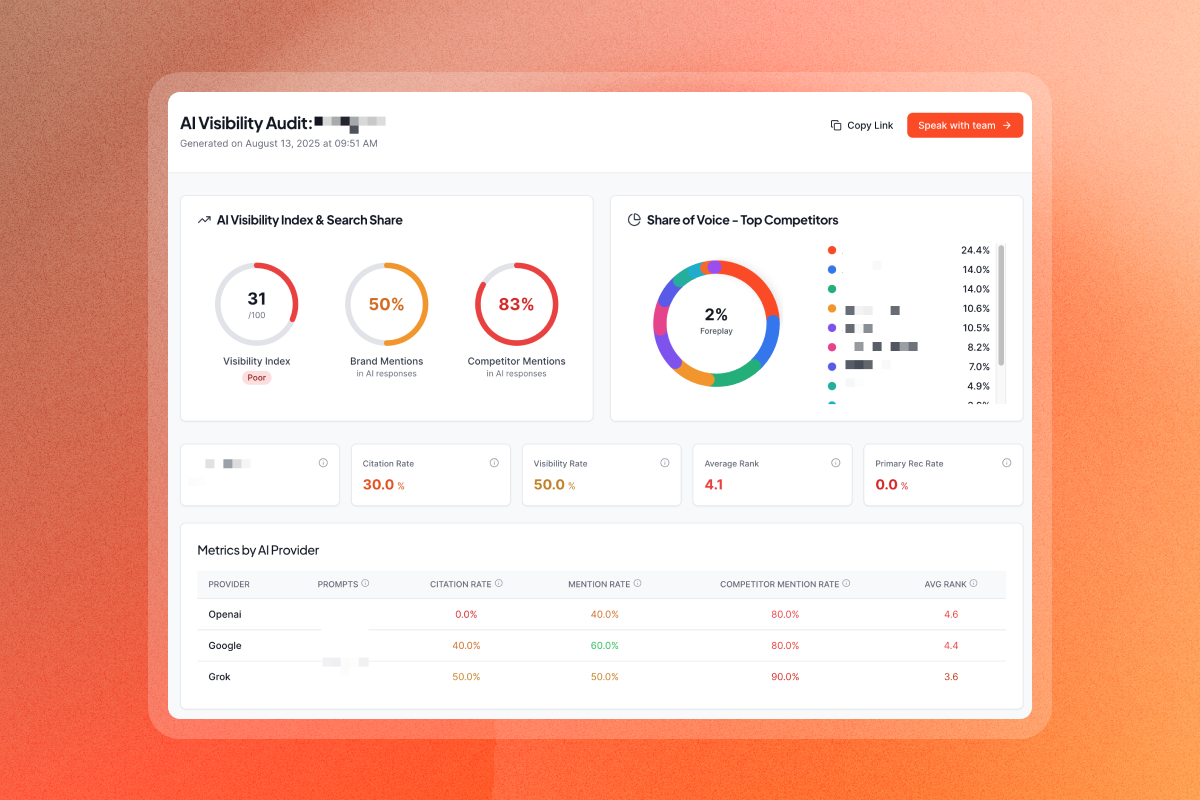Click info icon next to Prompts column
The image size is (1200, 800).
click(365, 583)
